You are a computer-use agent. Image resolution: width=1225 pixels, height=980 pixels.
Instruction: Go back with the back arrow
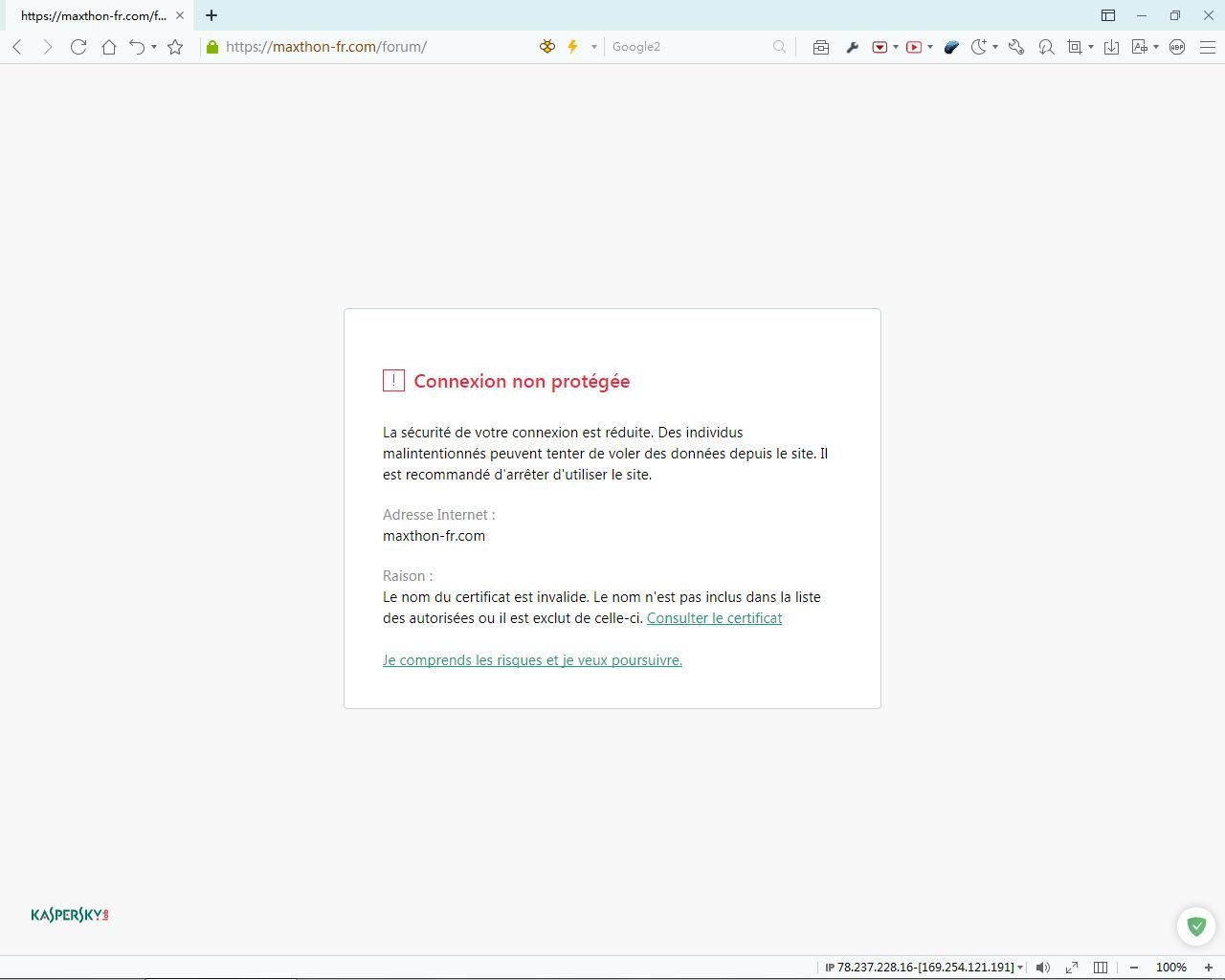click(x=17, y=47)
